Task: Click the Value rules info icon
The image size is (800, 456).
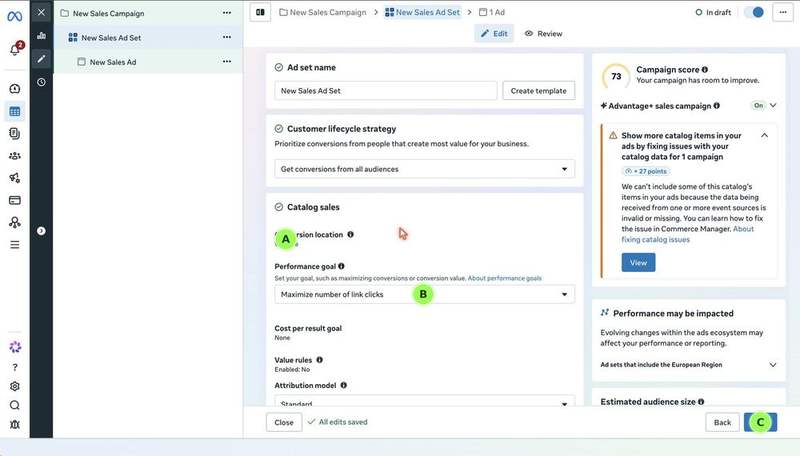Action: tap(319, 360)
